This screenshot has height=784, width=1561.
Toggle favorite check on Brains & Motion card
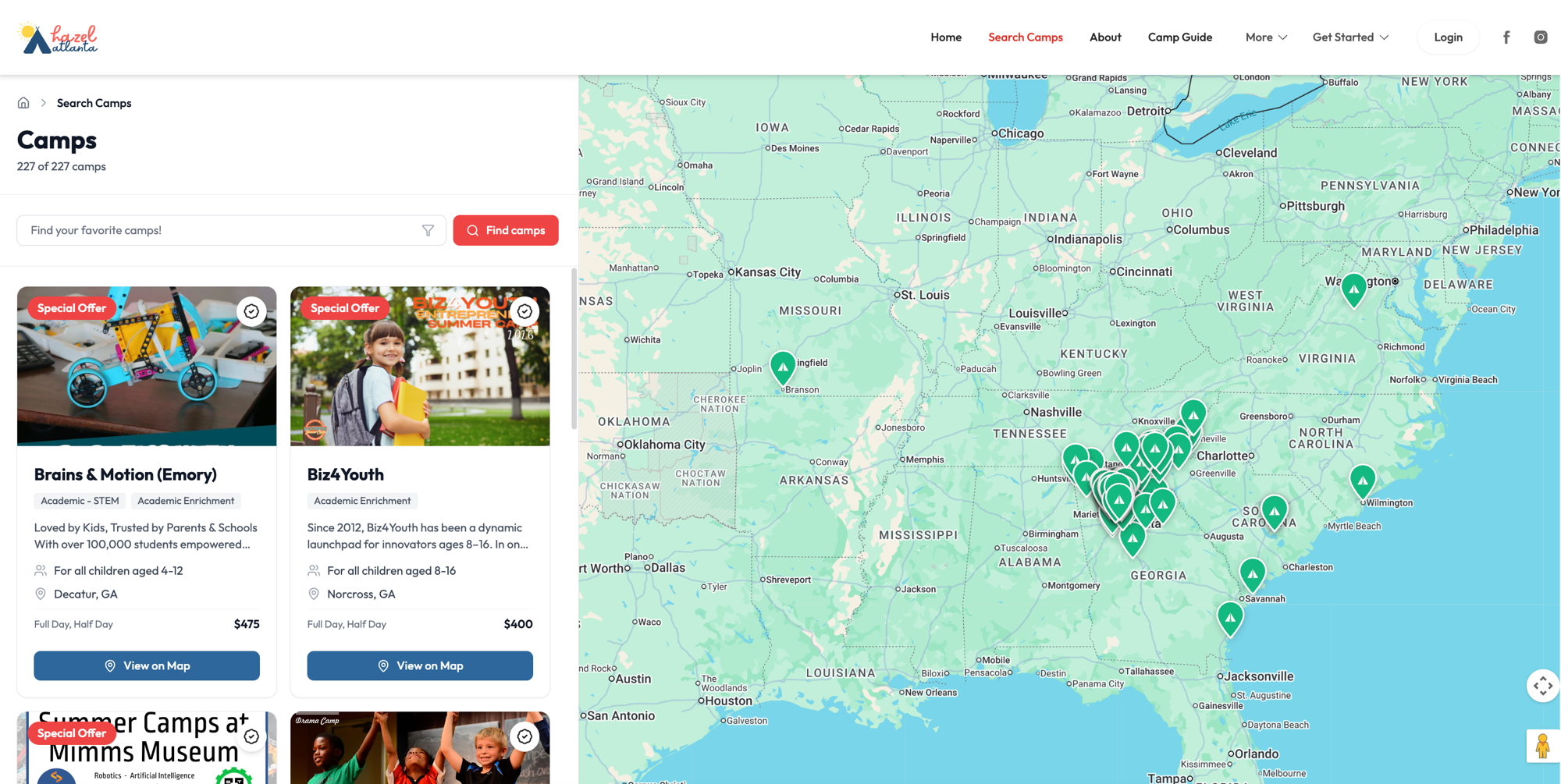(251, 311)
